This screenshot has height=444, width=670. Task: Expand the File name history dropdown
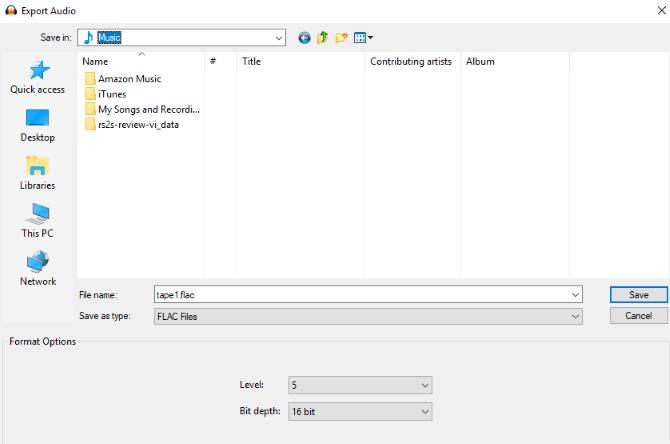(x=575, y=295)
